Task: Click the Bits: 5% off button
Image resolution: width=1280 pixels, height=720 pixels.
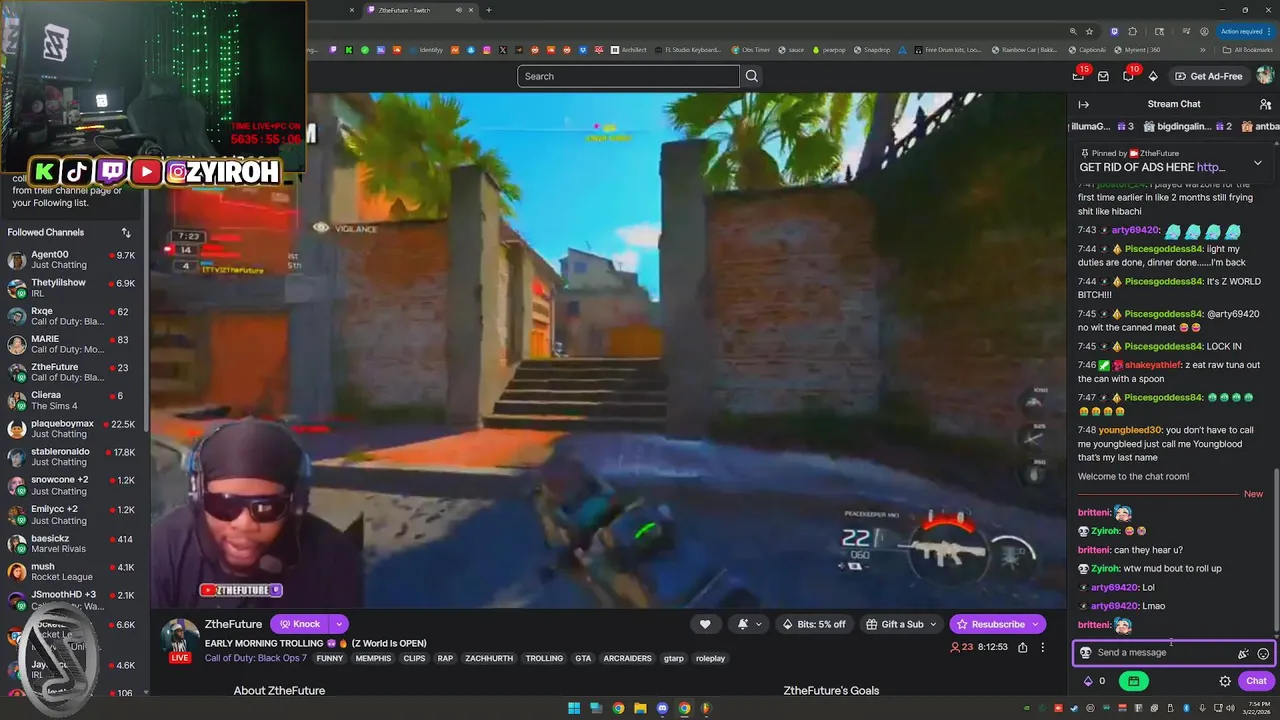Action: point(814,624)
